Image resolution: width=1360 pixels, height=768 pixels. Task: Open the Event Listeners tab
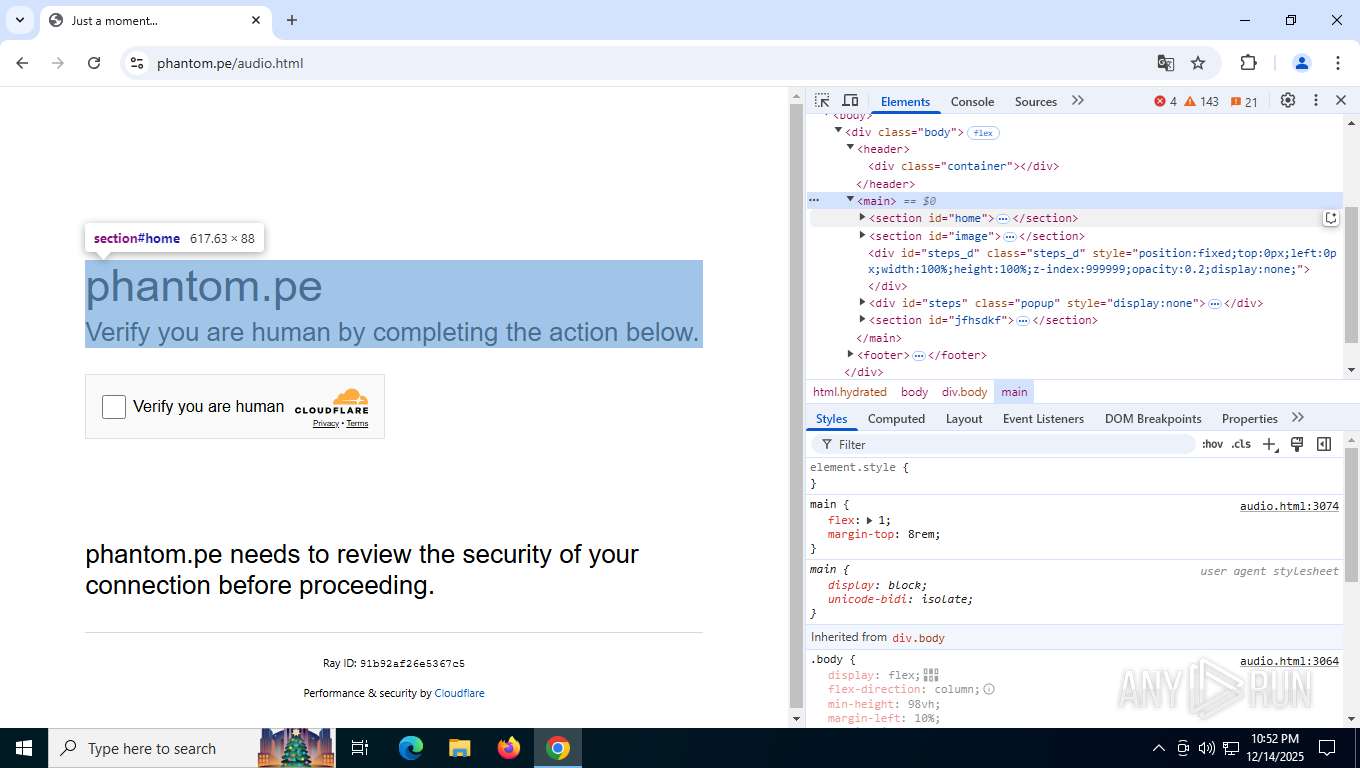1043,418
